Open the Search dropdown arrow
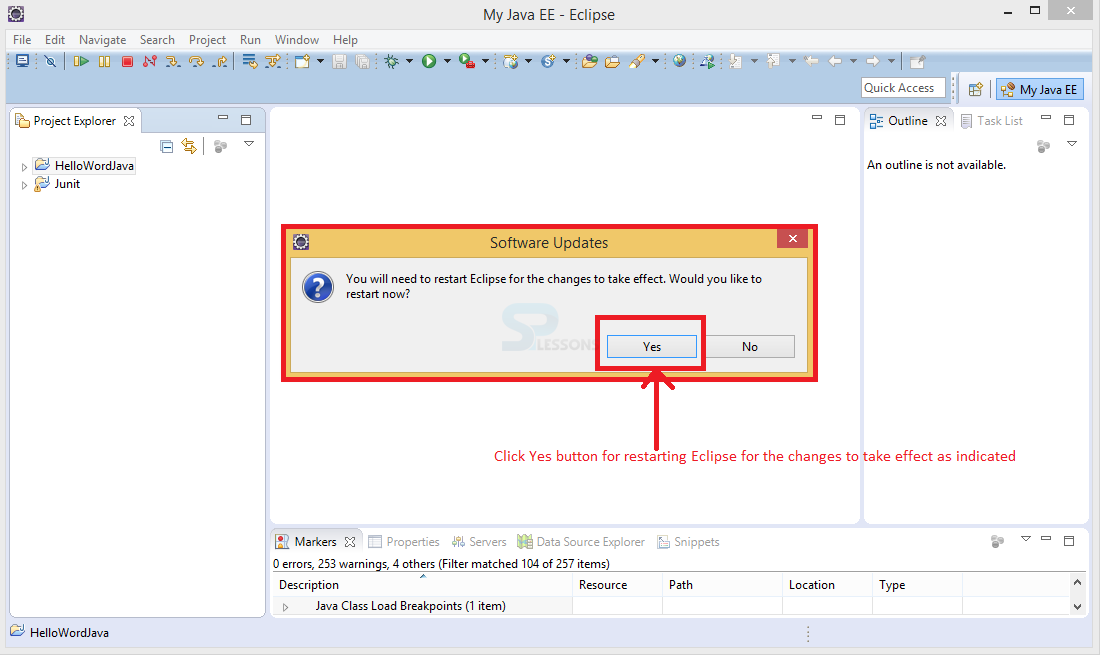 tap(655, 62)
